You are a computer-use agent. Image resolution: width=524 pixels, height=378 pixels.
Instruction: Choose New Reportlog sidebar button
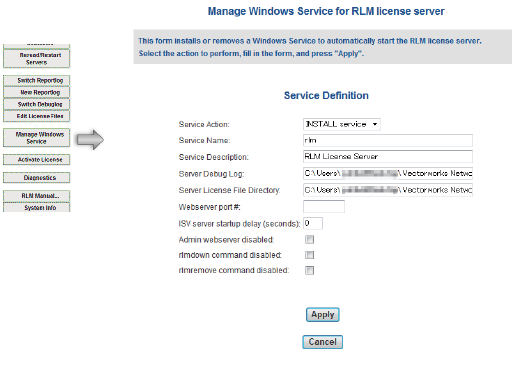pyautogui.click(x=36, y=92)
